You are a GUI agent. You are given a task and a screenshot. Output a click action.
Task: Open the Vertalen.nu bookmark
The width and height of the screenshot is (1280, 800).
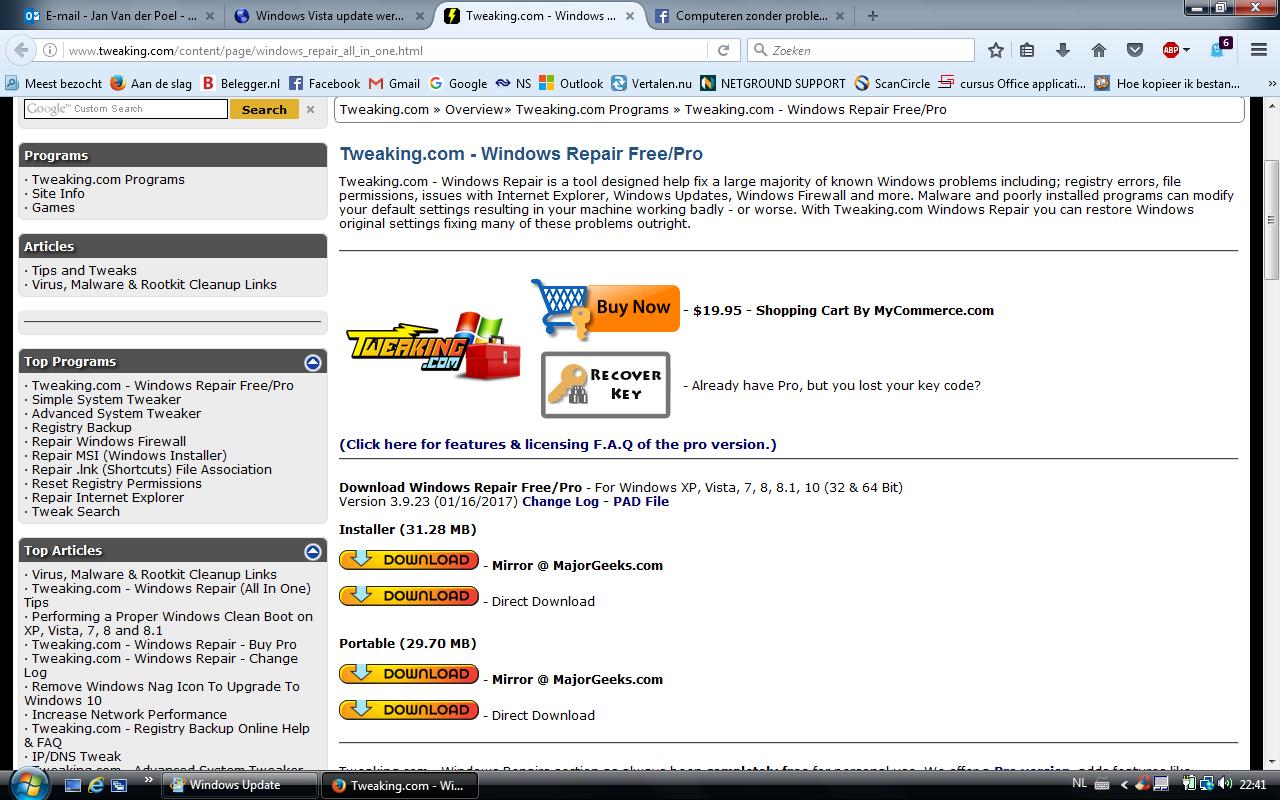[651, 83]
